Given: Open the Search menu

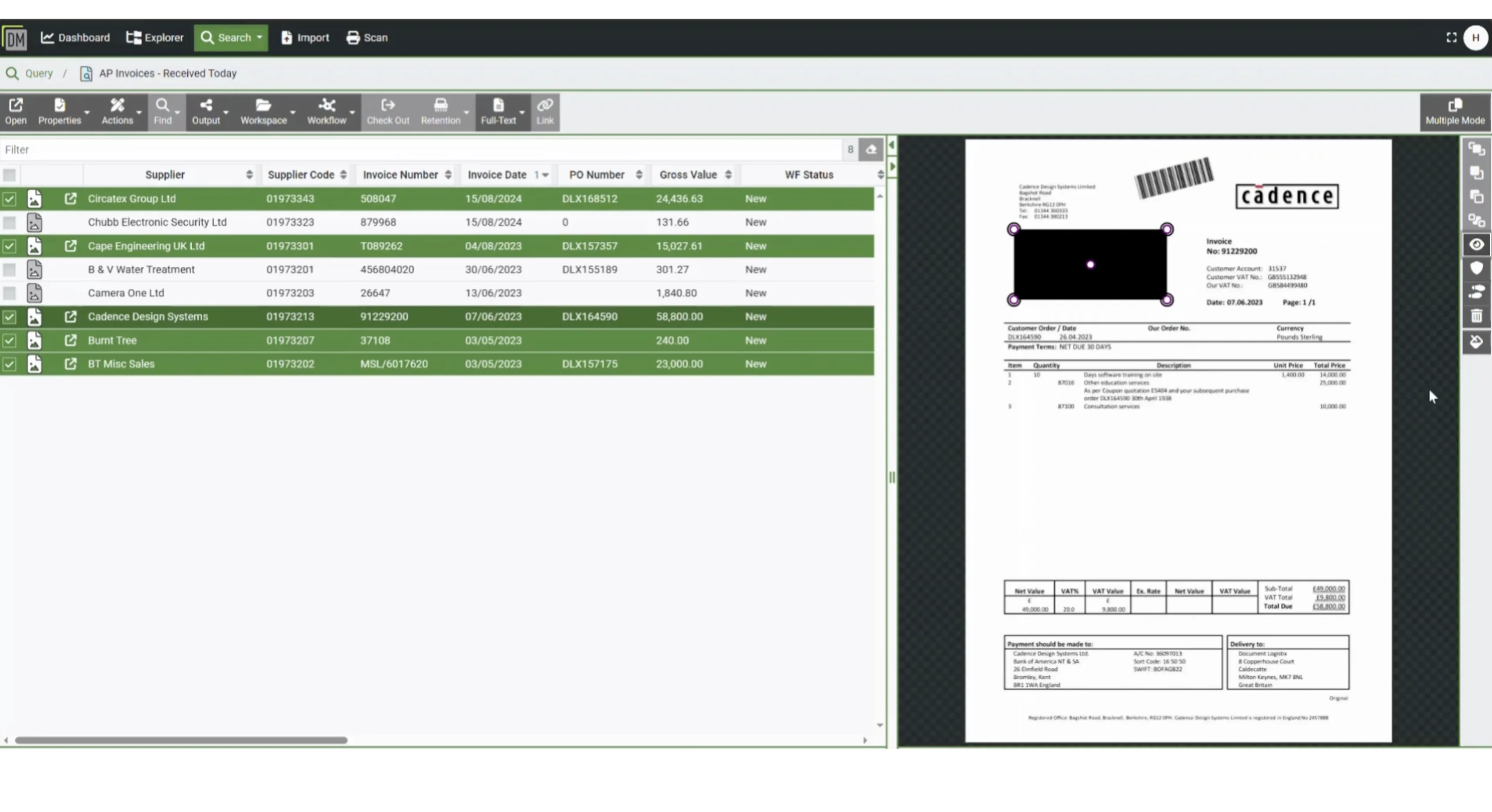Looking at the screenshot, I should coord(231,38).
